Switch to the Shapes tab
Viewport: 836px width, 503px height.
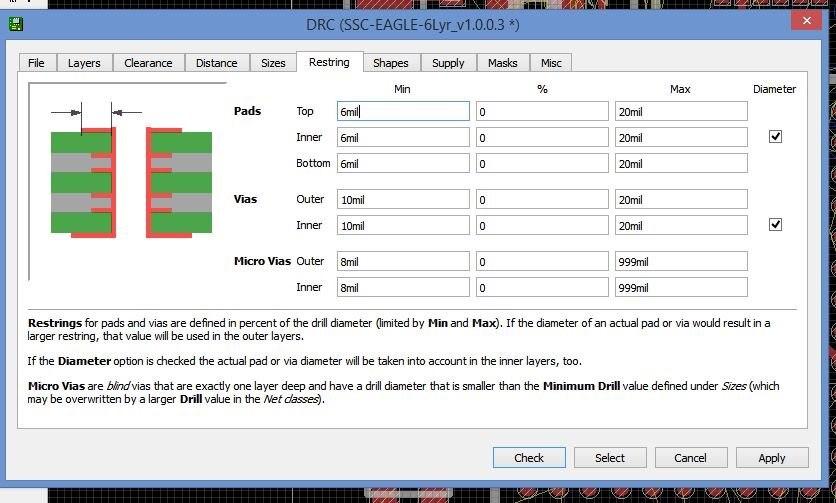(390, 63)
